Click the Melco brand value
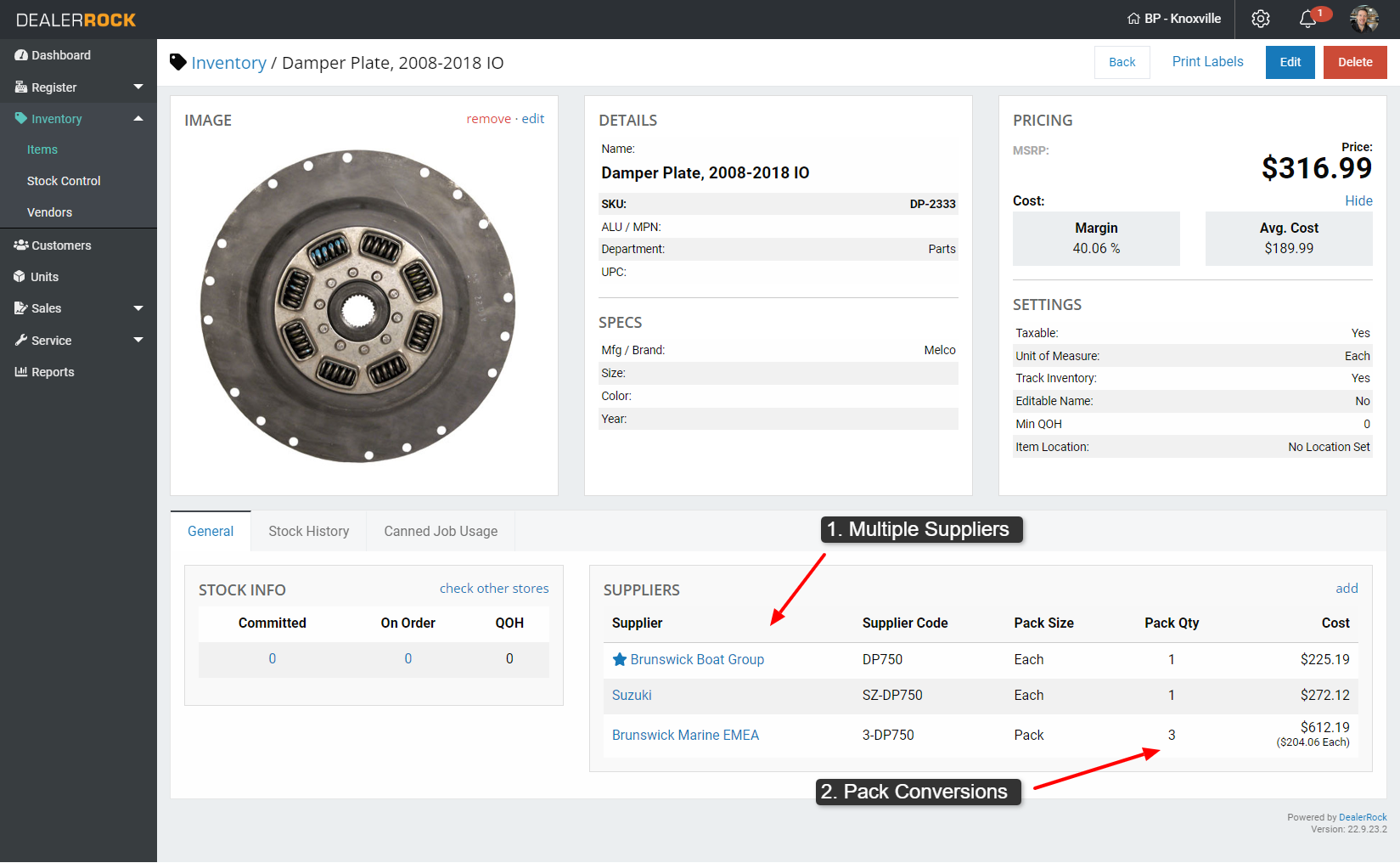Viewport: 1400px width, 863px height. [940, 350]
